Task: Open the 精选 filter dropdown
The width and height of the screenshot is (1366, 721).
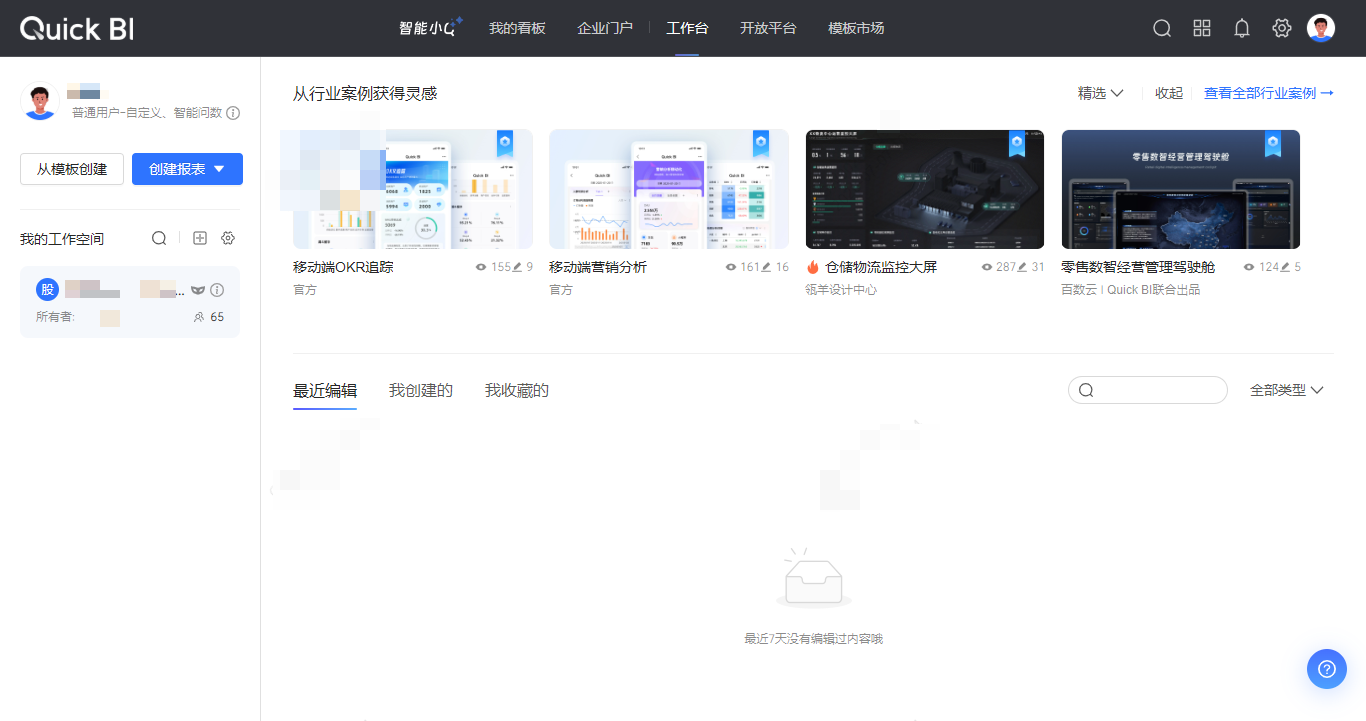Action: click(1100, 93)
